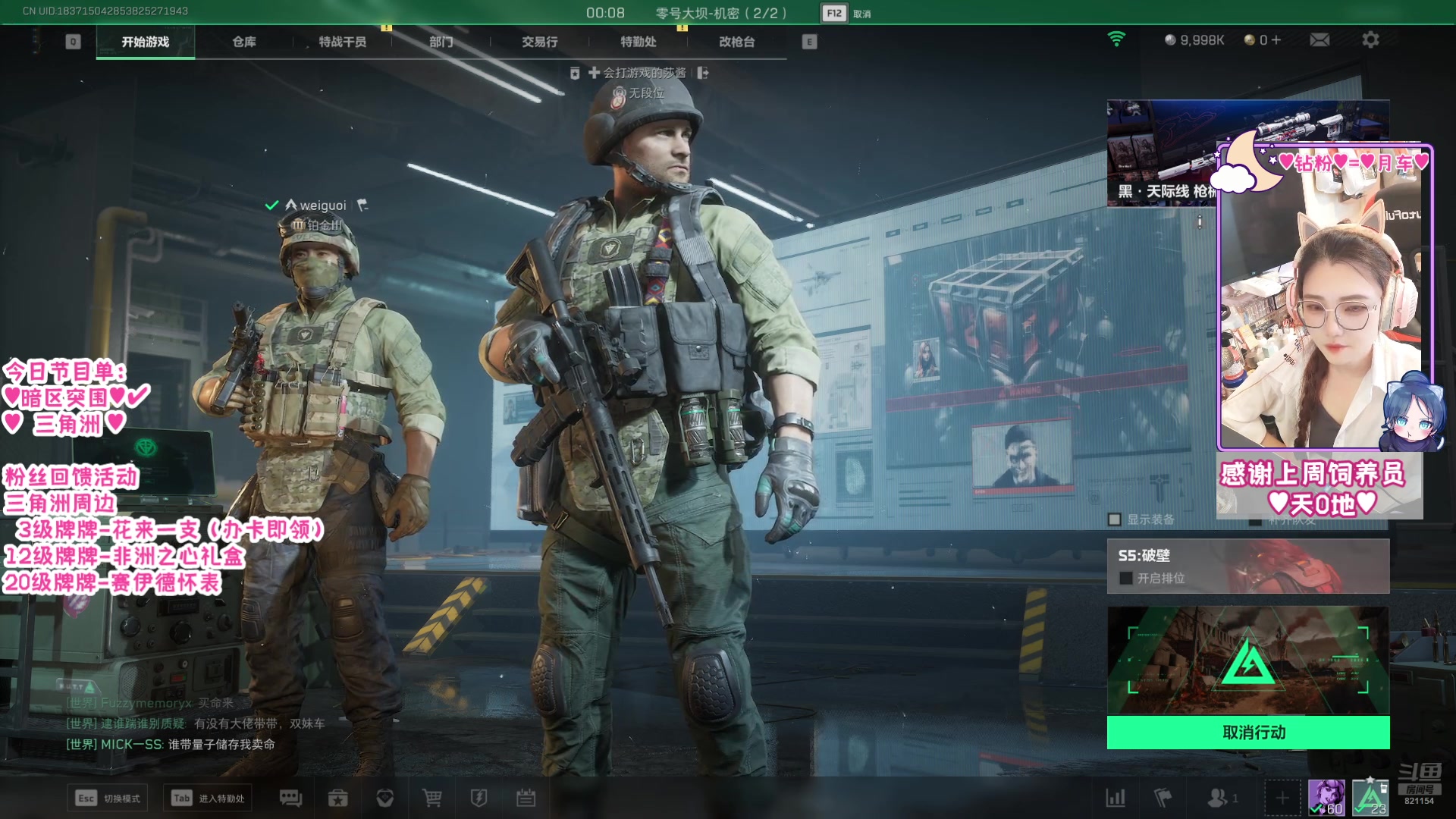Click the map selection thumbnail with triangle logo

pyautogui.click(x=1248, y=661)
